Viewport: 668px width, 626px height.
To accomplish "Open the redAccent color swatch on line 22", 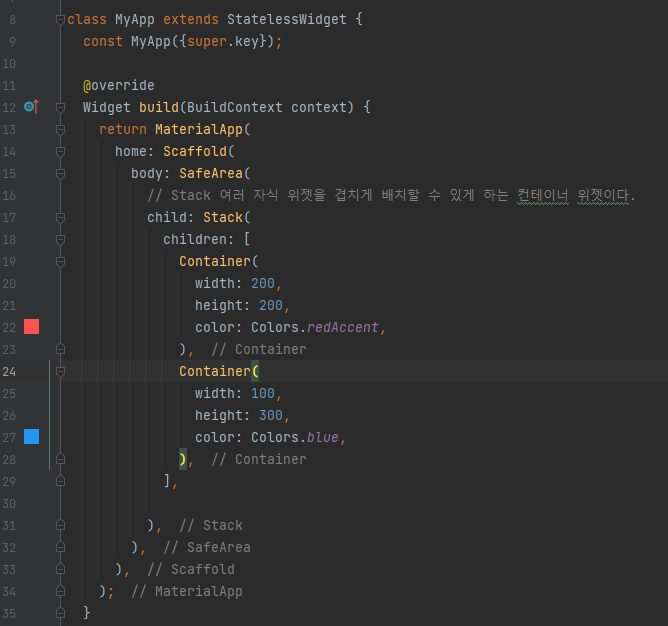I will 32,327.
